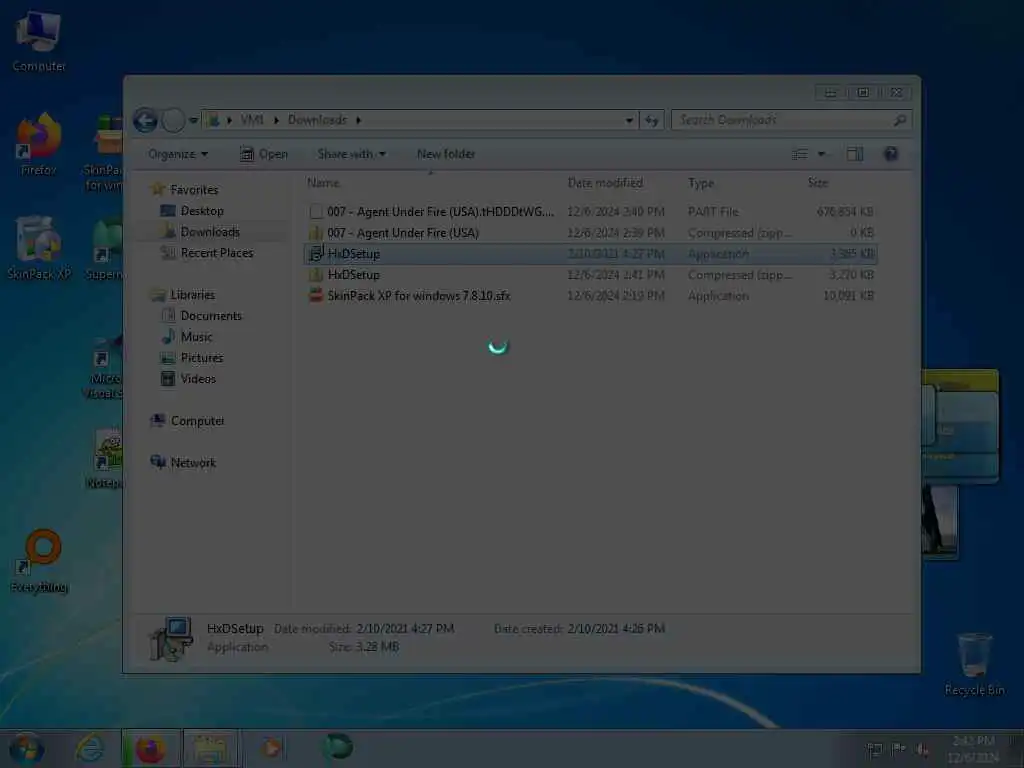Click VM1 in the address bar
Image resolution: width=1024 pixels, height=768 pixels.
pos(252,120)
